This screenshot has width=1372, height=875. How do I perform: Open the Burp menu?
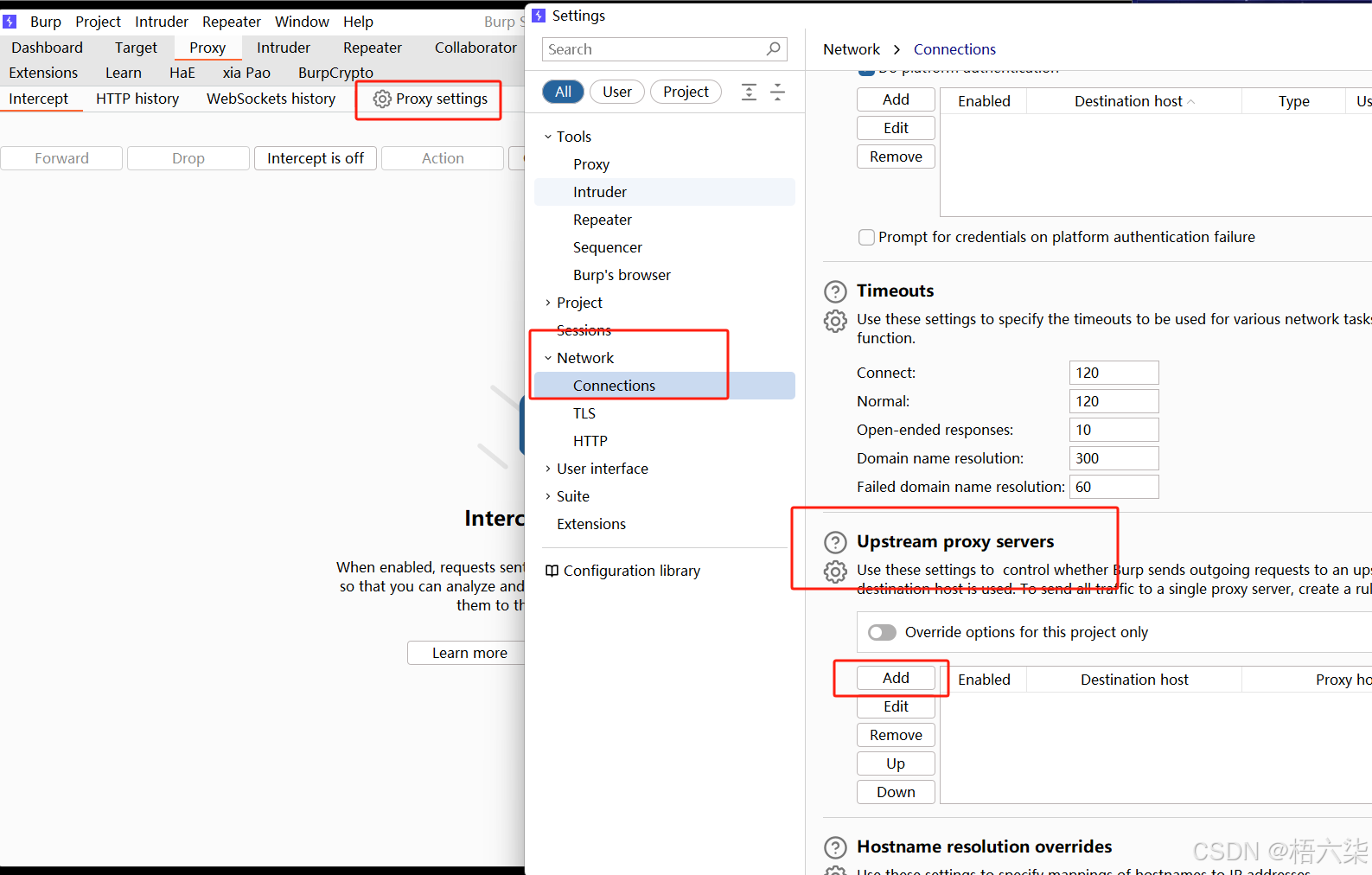(46, 22)
